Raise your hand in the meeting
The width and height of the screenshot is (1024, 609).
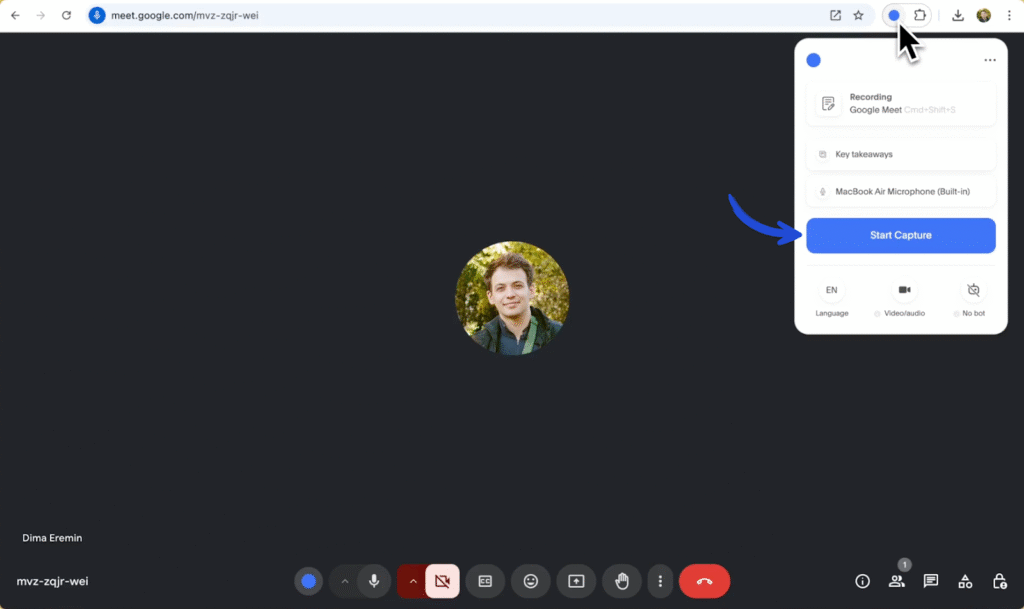pos(620,581)
